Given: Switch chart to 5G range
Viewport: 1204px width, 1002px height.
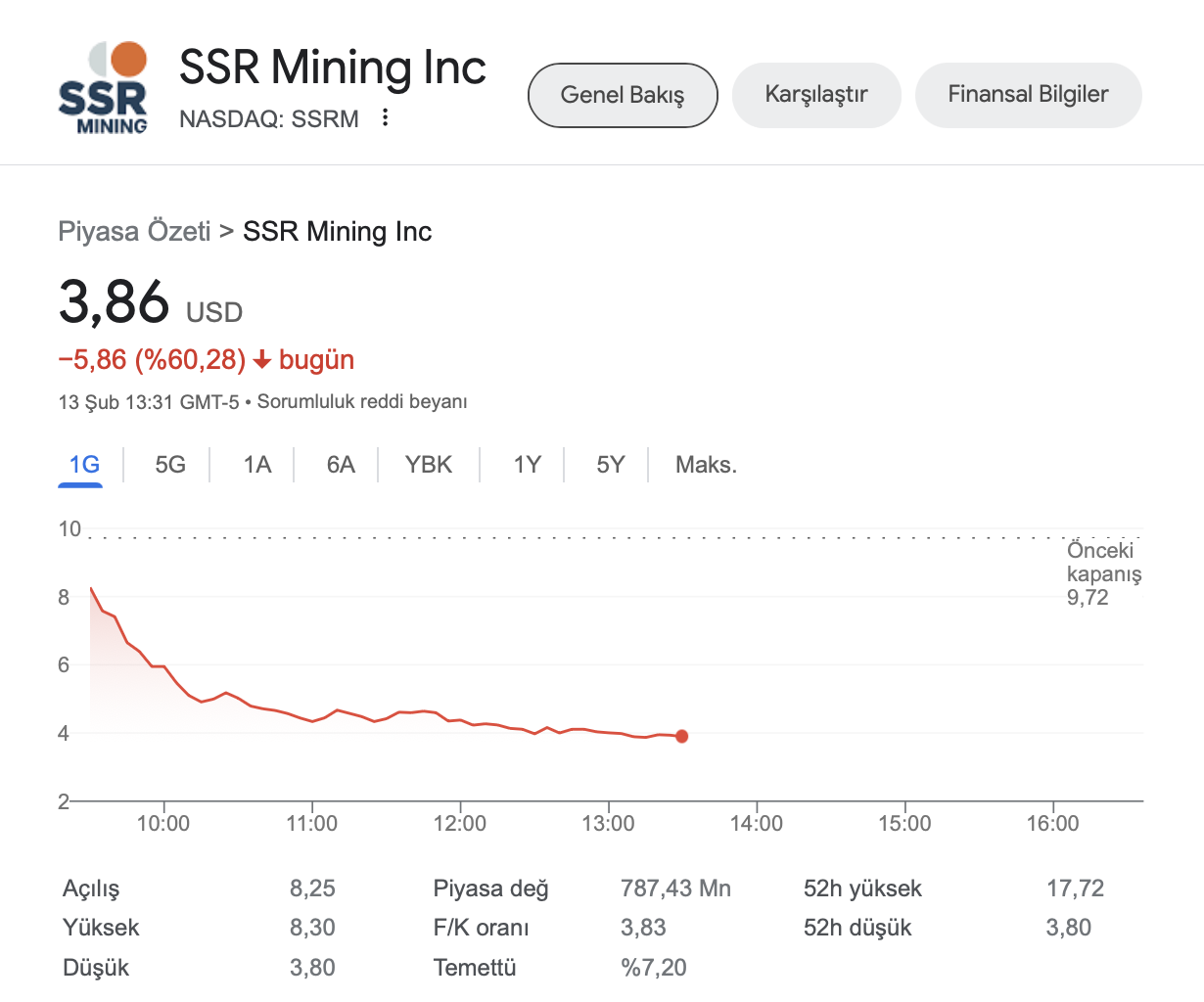Looking at the screenshot, I should tap(170, 465).
